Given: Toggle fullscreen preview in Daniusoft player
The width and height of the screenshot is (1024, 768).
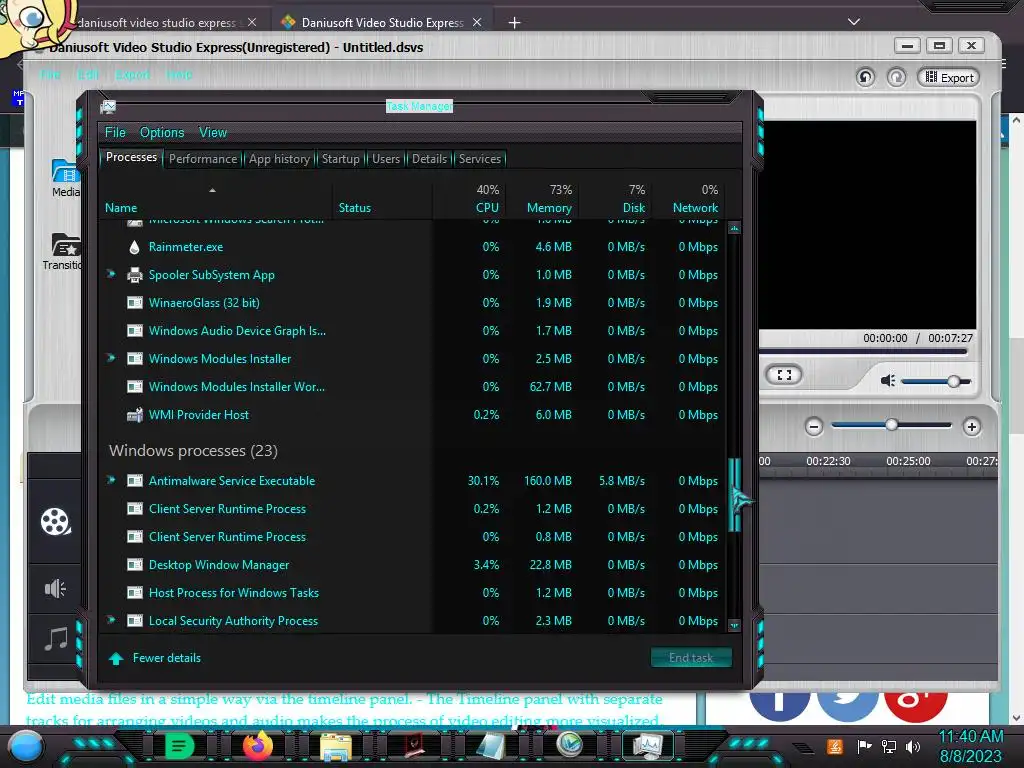Looking at the screenshot, I should (784, 375).
